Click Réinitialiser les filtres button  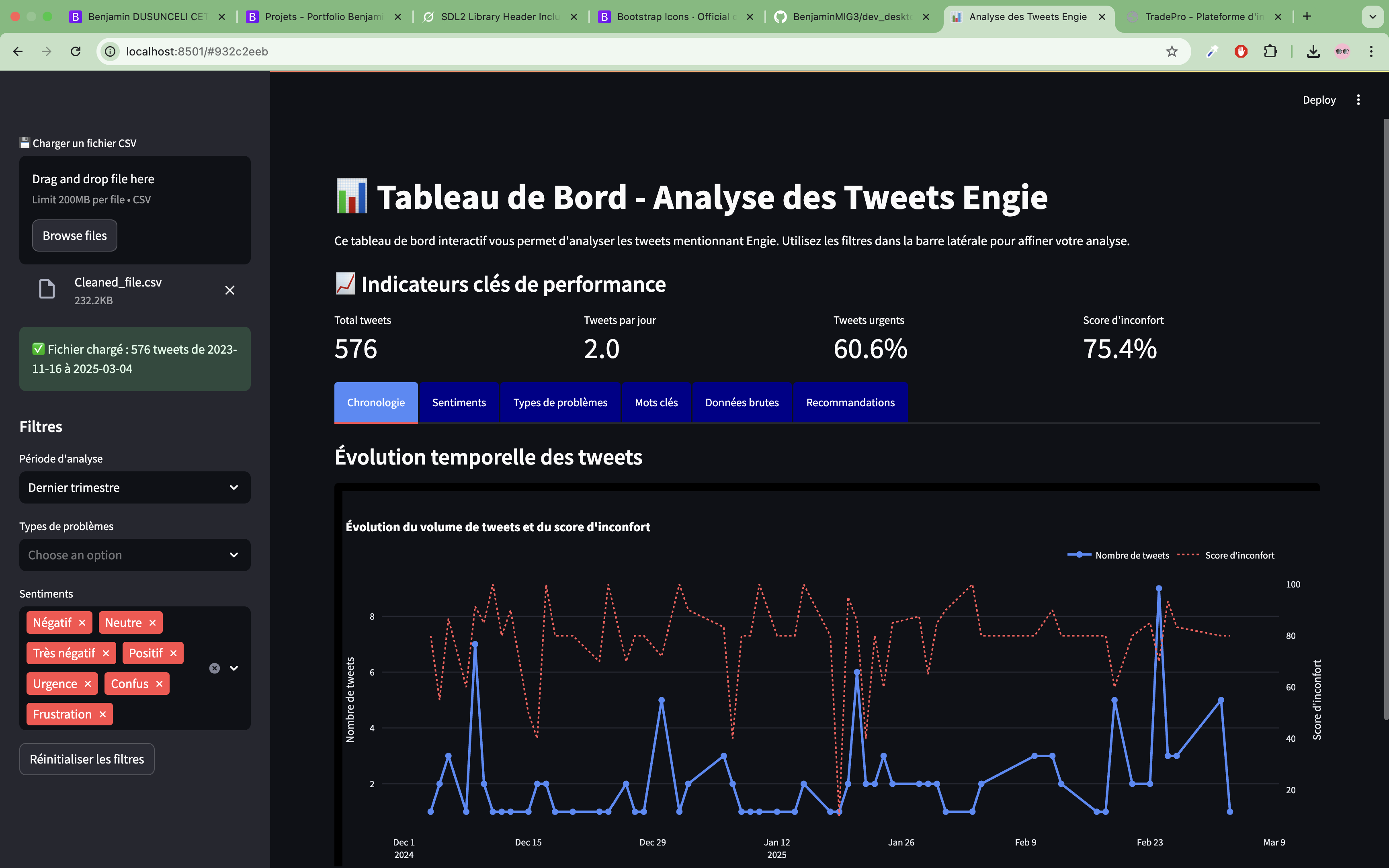coord(87,759)
